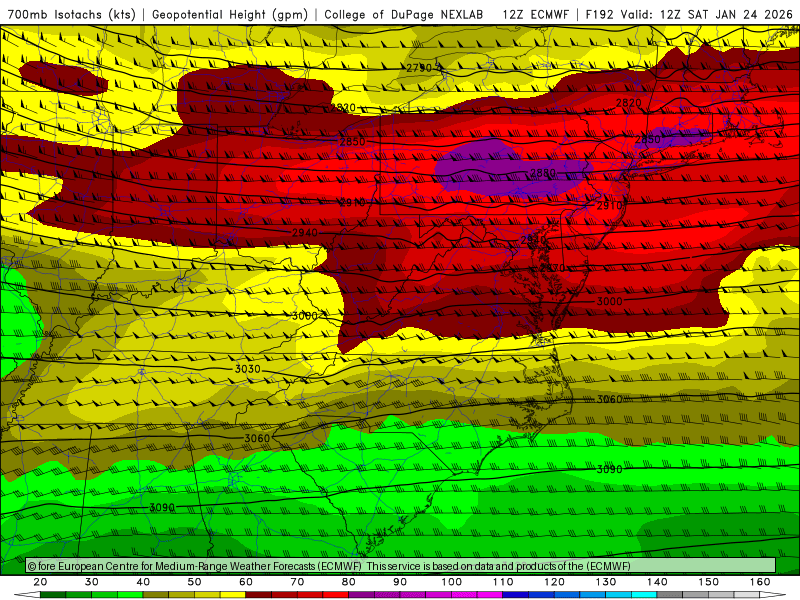Click the 2880 contour label in purple zone
This screenshot has width=800, height=600.
point(543,173)
